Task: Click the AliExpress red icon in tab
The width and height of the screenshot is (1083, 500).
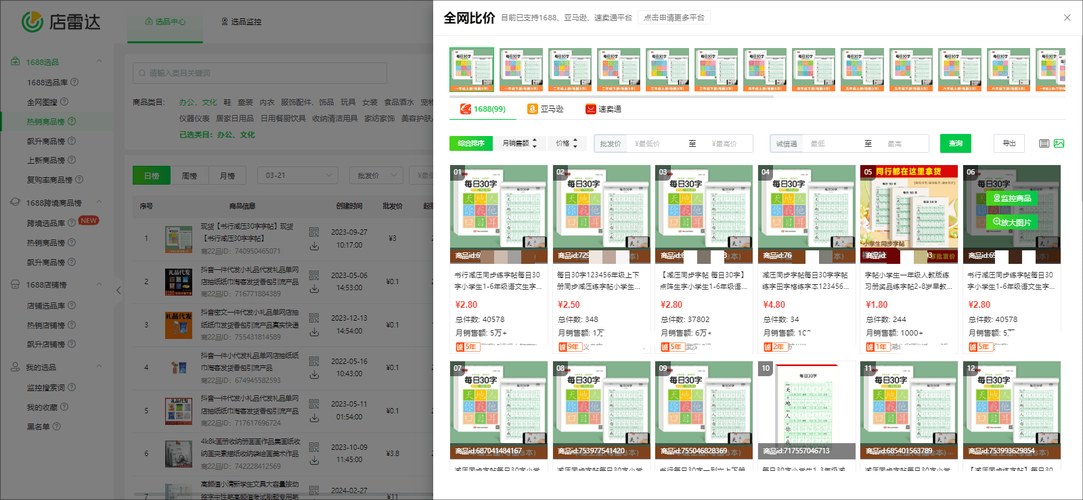Action: click(x=590, y=109)
